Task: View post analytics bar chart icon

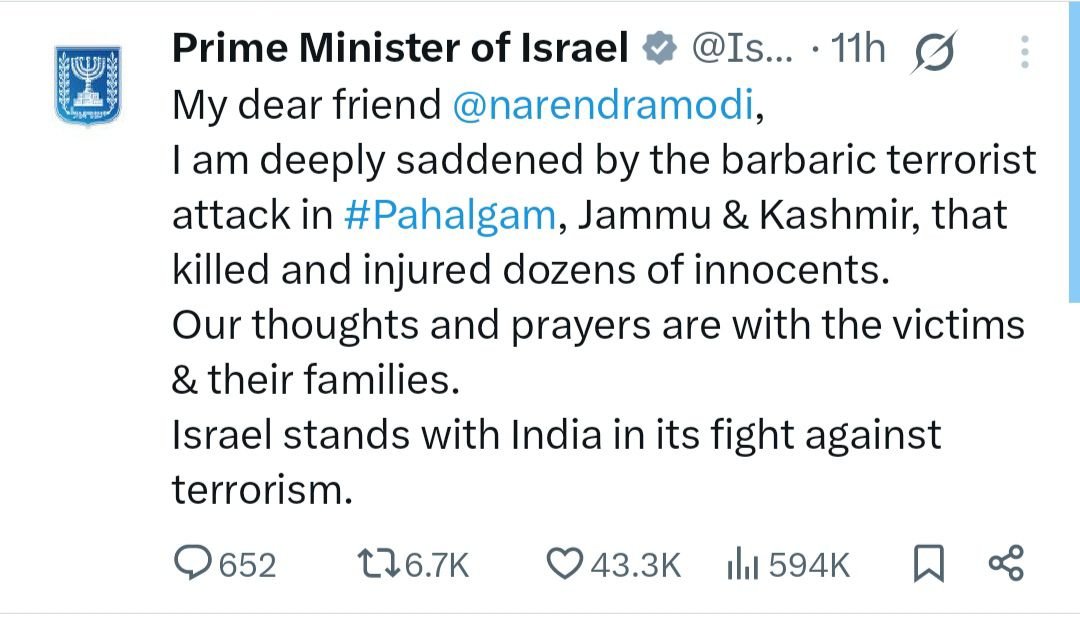Action: 742,563
